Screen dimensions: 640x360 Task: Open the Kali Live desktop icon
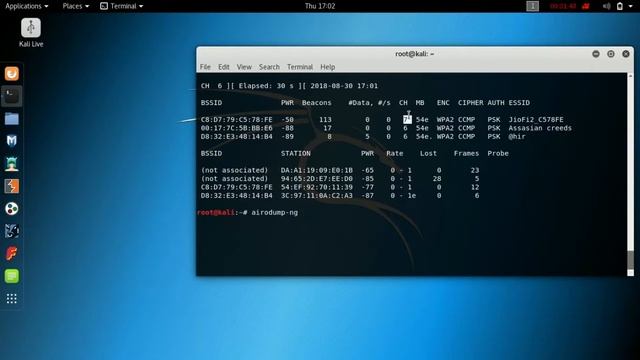[x=31, y=33]
